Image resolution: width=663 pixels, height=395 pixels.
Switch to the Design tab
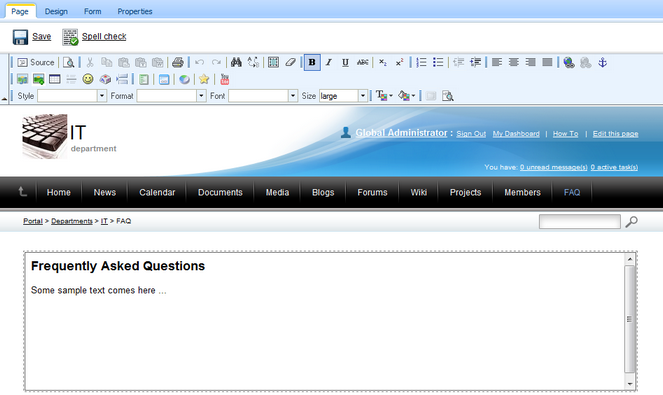point(56,11)
